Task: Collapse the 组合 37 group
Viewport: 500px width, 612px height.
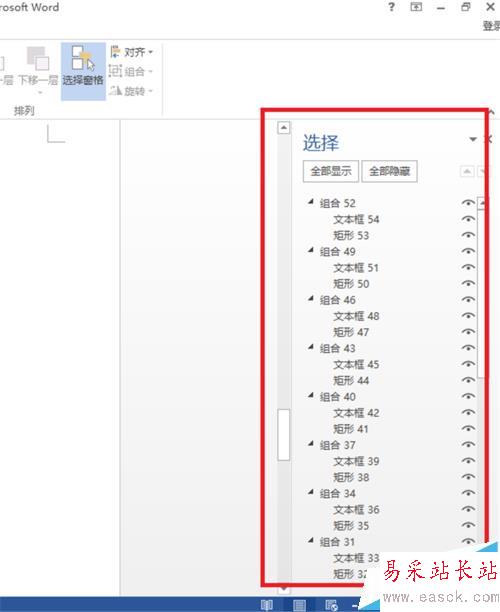Action: (311, 444)
